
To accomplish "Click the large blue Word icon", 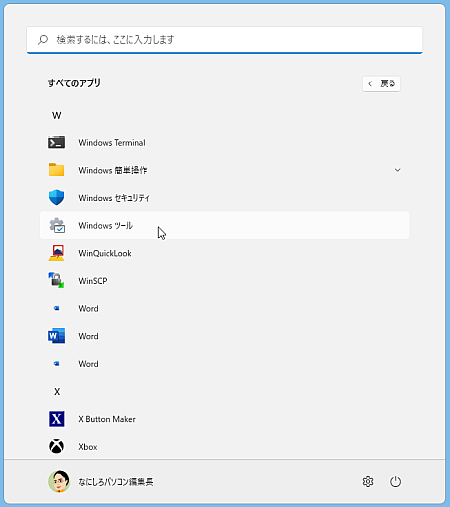I will [x=56, y=336].
